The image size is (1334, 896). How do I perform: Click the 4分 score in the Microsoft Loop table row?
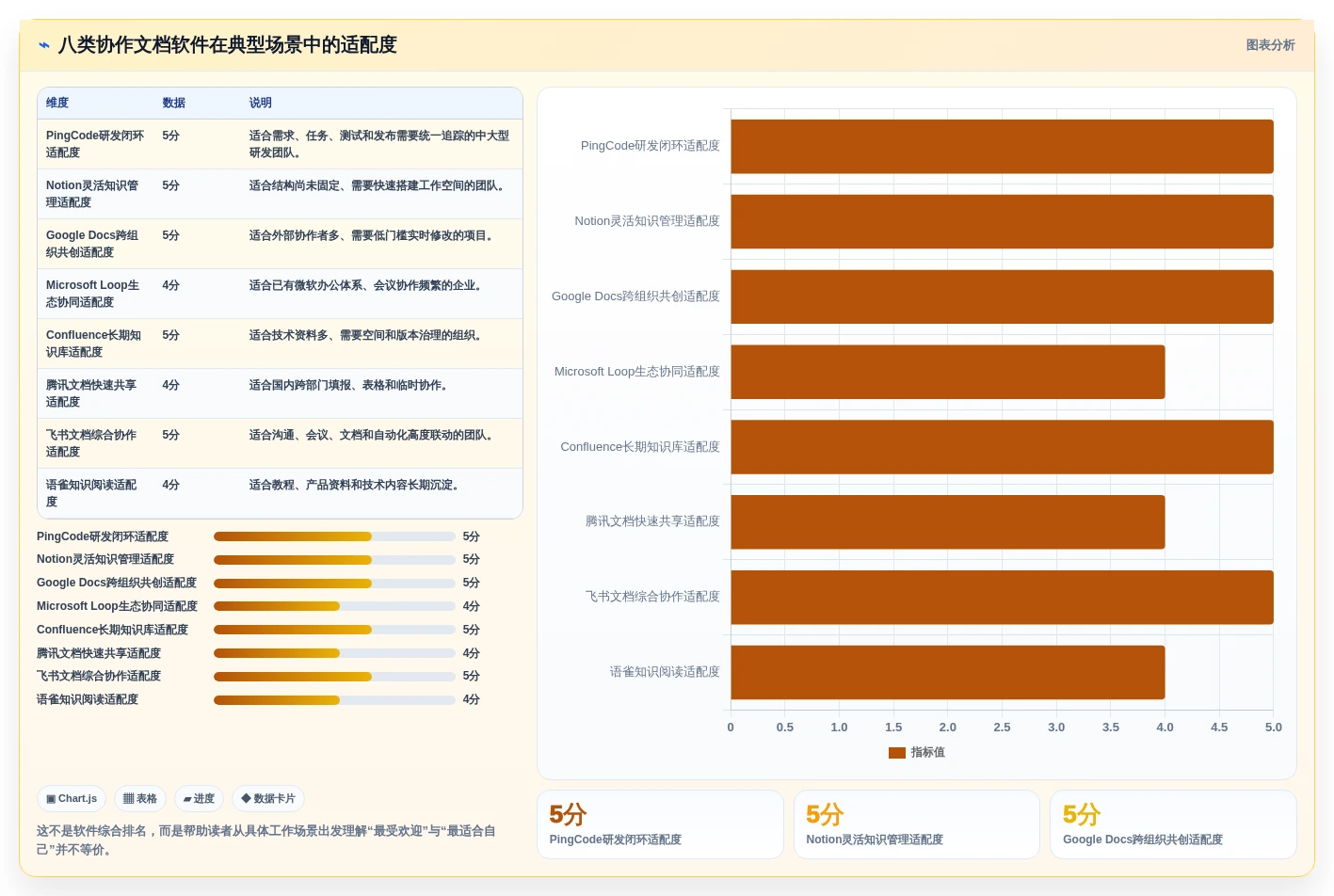[170, 286]
